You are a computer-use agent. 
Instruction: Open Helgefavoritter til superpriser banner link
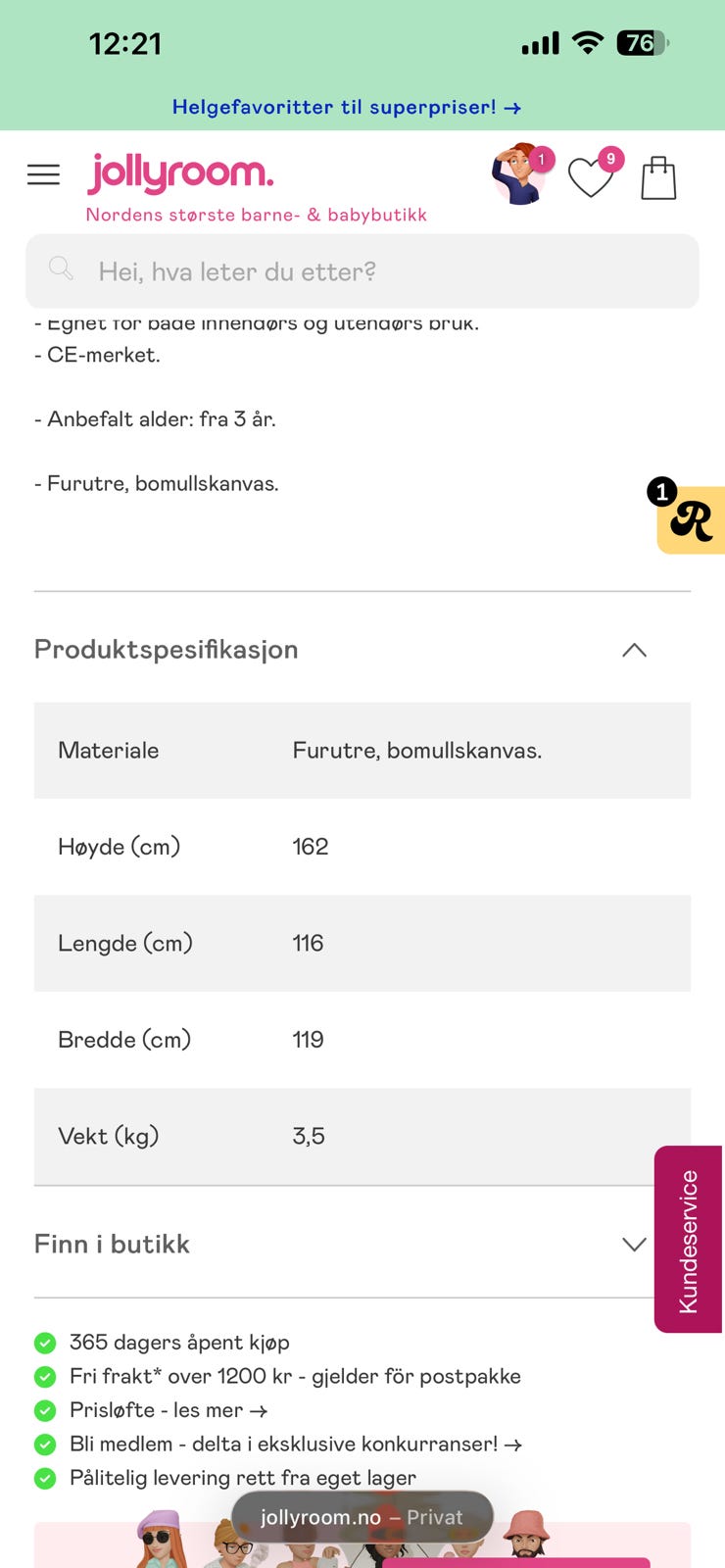(x=346, y=107)
